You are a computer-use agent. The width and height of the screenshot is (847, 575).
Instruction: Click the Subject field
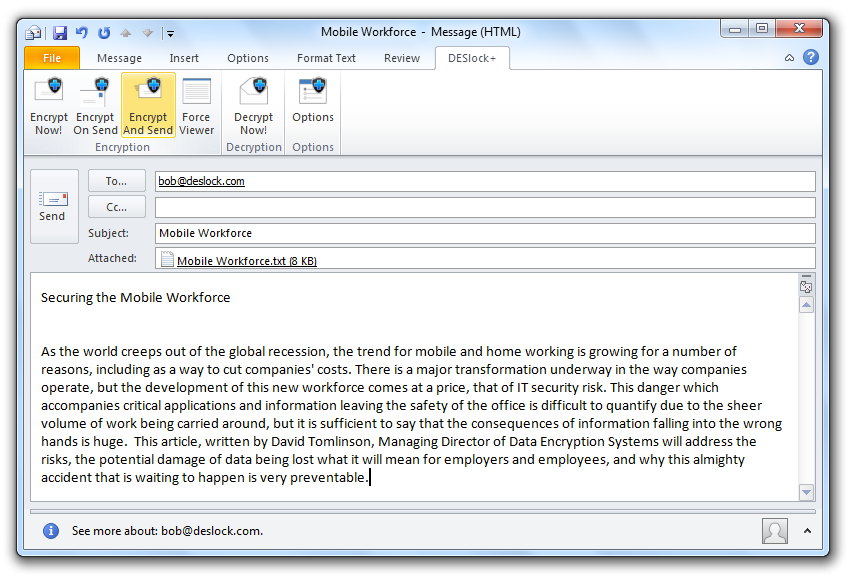[x=485, y=233]
